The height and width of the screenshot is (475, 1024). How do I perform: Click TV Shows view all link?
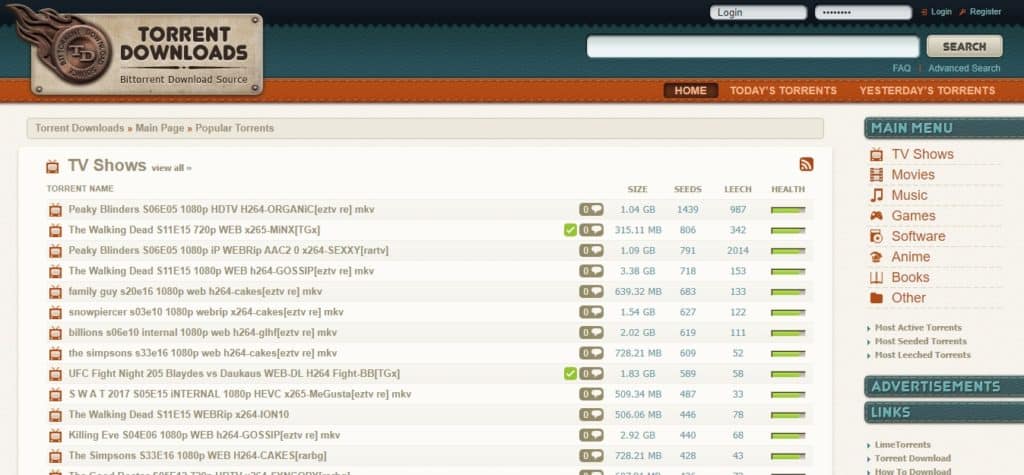pos(171,168)
